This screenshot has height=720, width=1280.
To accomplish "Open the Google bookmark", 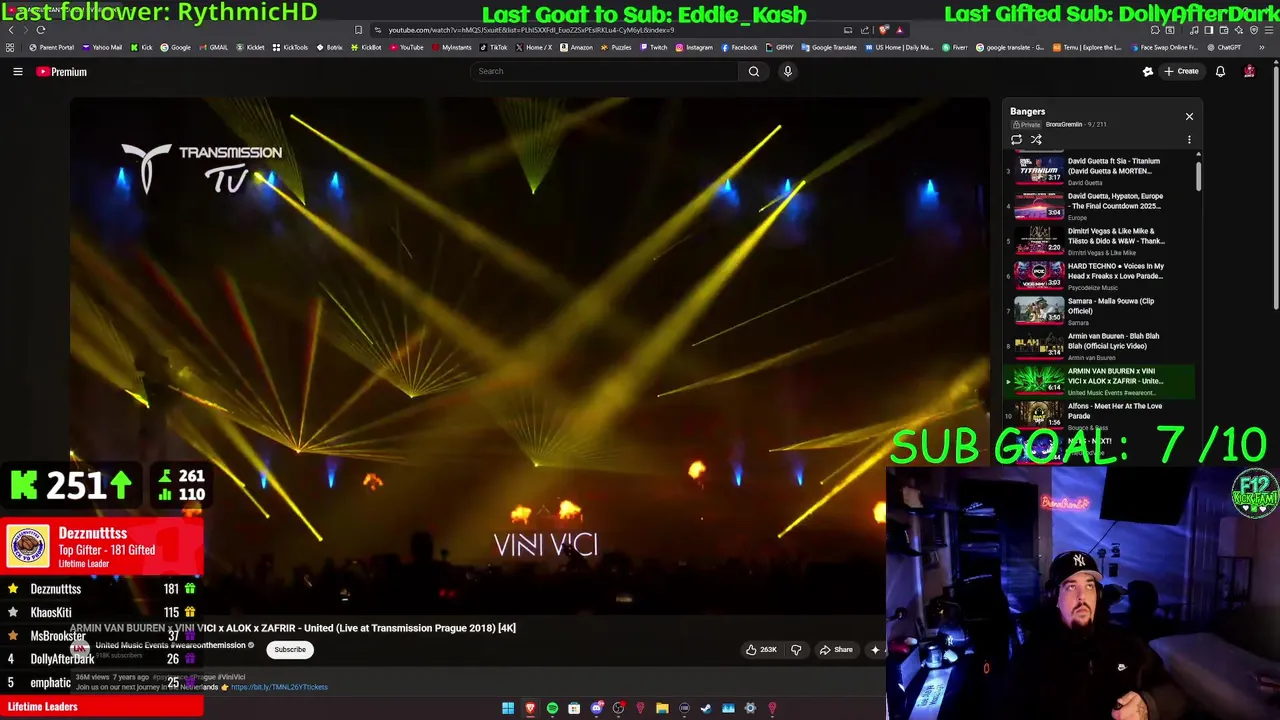I will pos(176,47).
